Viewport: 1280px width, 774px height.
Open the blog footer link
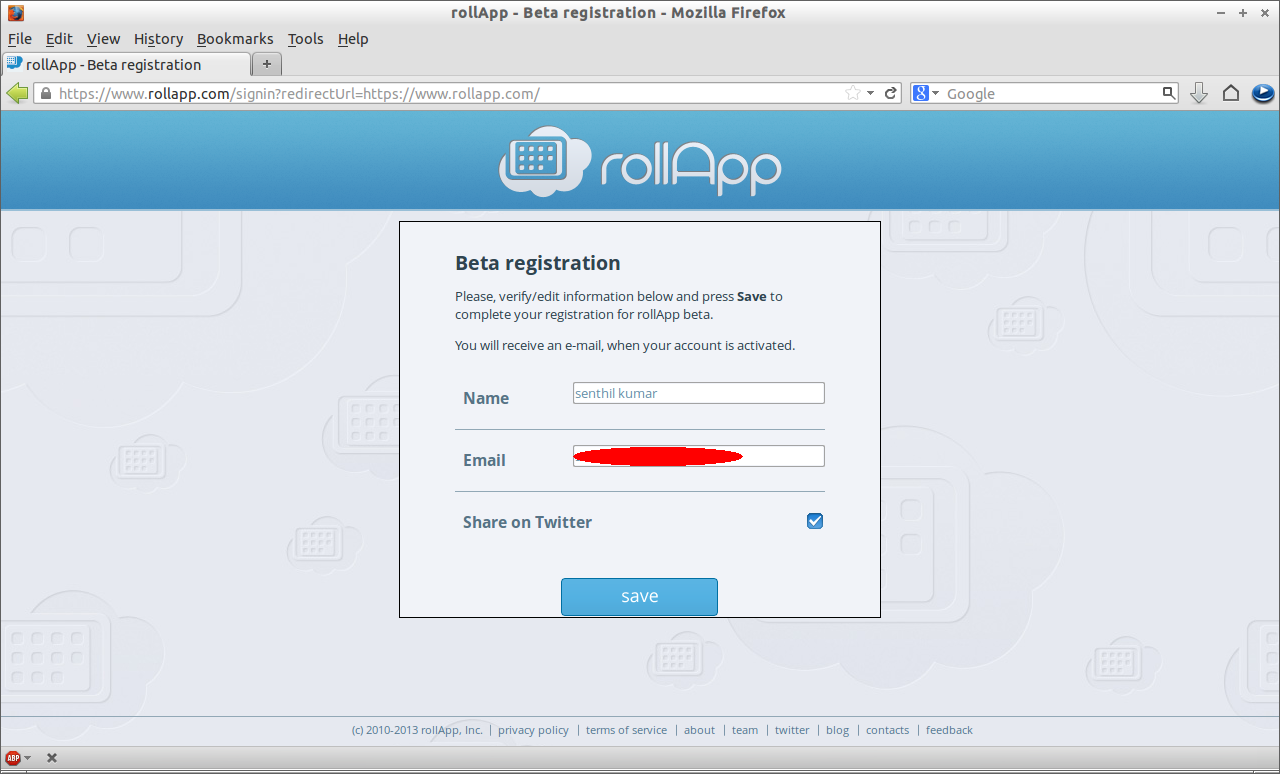click(837, 730)
